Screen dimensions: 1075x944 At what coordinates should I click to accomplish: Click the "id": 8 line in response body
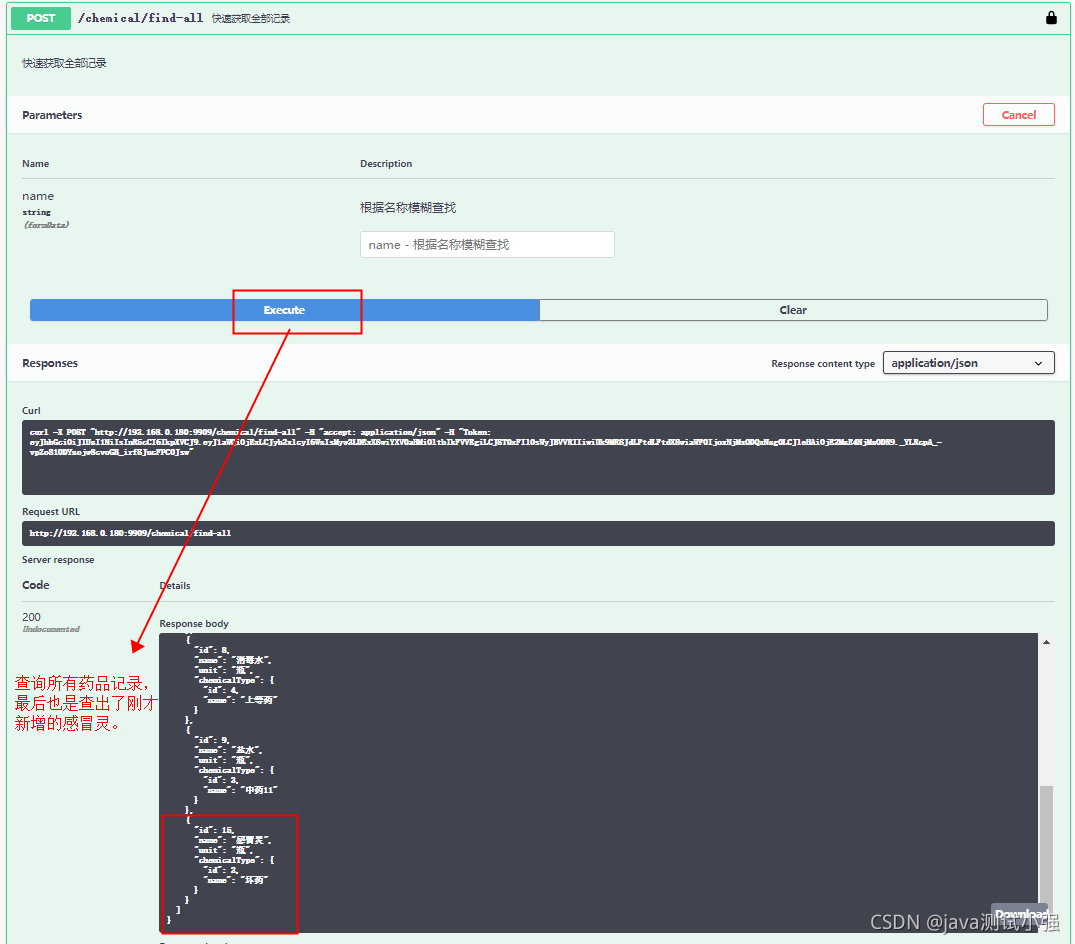click(213, 650)
